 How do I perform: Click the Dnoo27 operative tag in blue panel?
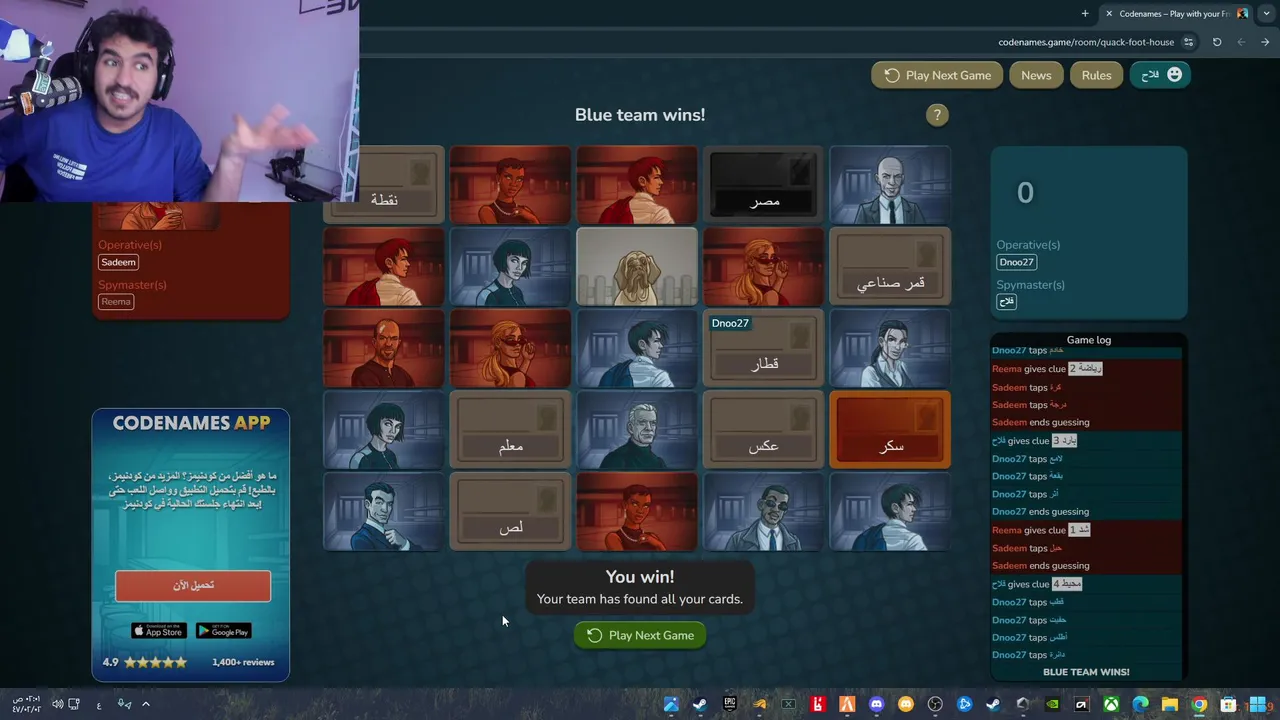(1016, 262)
